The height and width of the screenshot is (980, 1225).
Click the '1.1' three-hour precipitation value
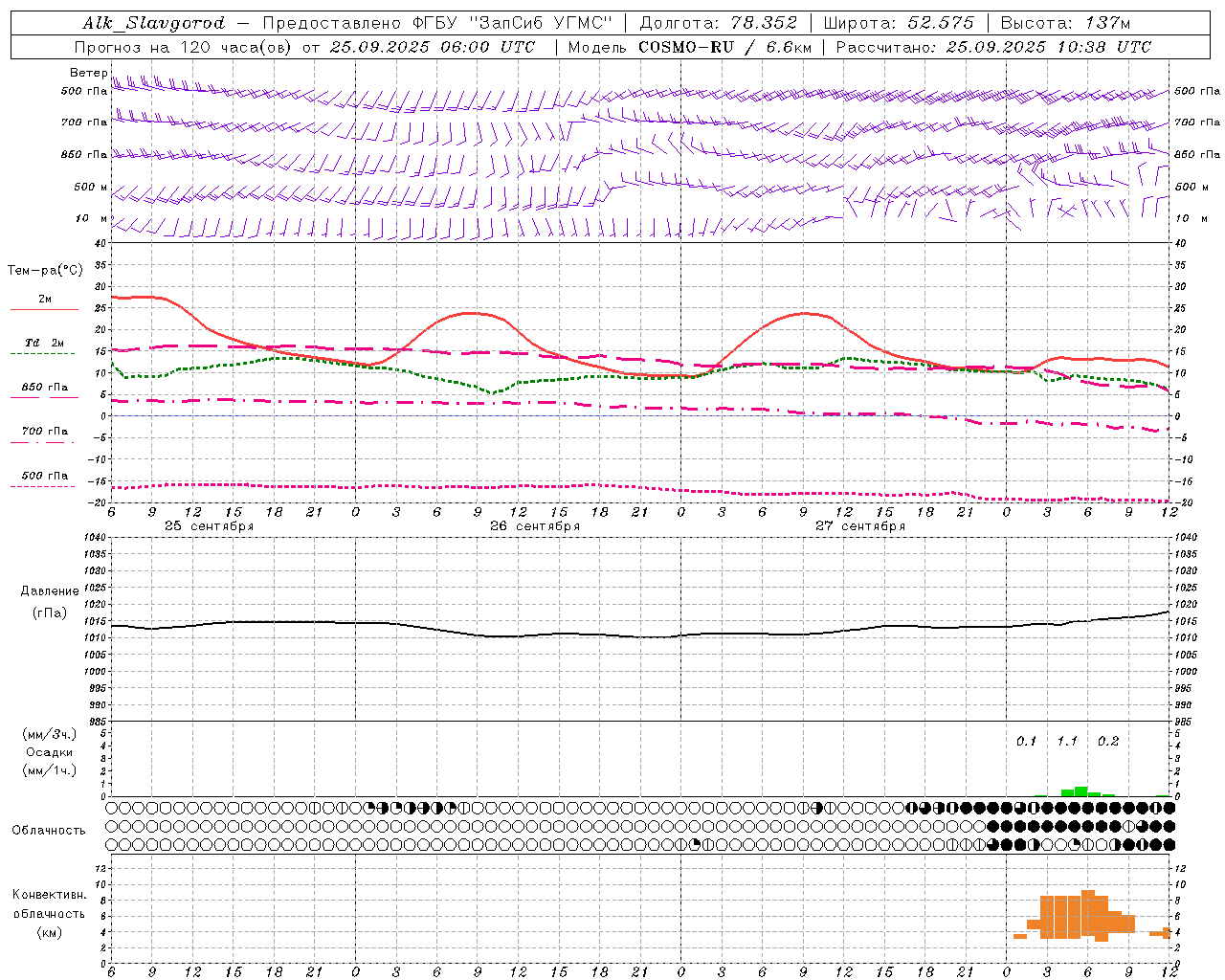1067,742
